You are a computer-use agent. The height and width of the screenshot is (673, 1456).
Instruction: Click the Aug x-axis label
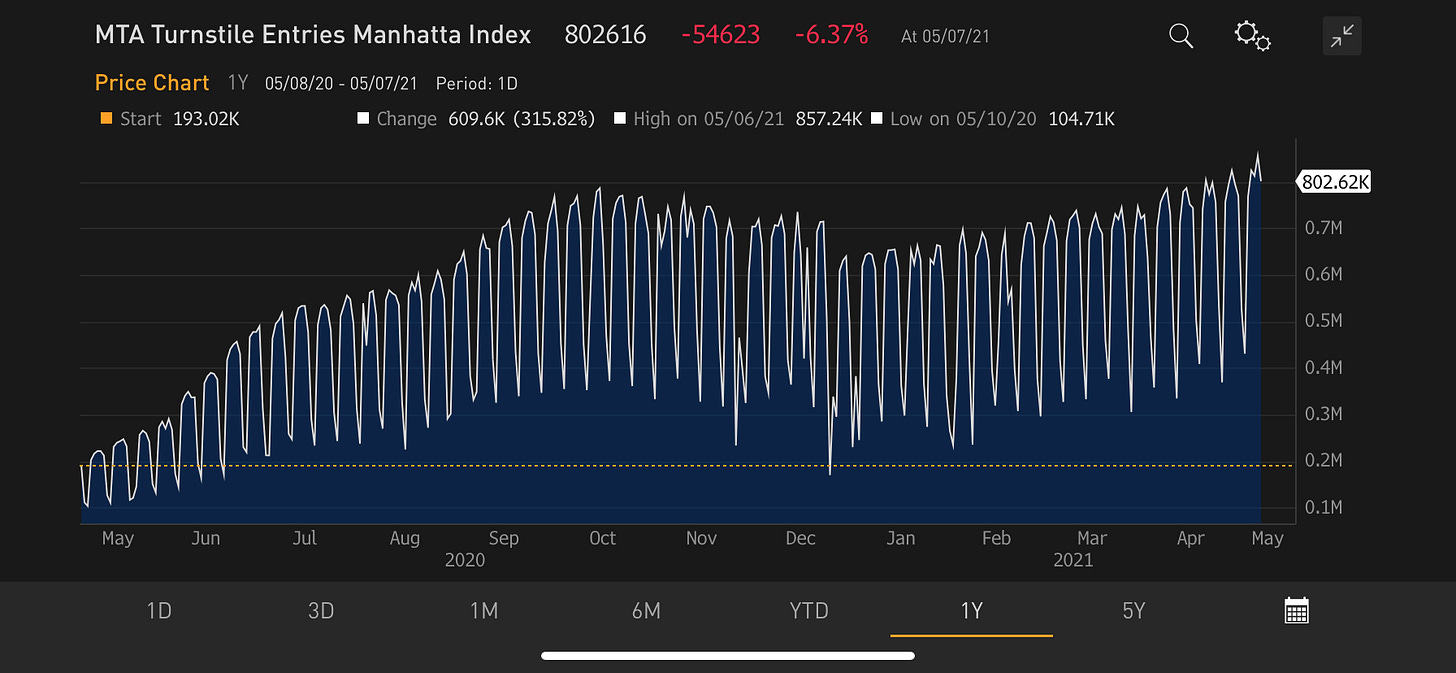pos(404,538)
